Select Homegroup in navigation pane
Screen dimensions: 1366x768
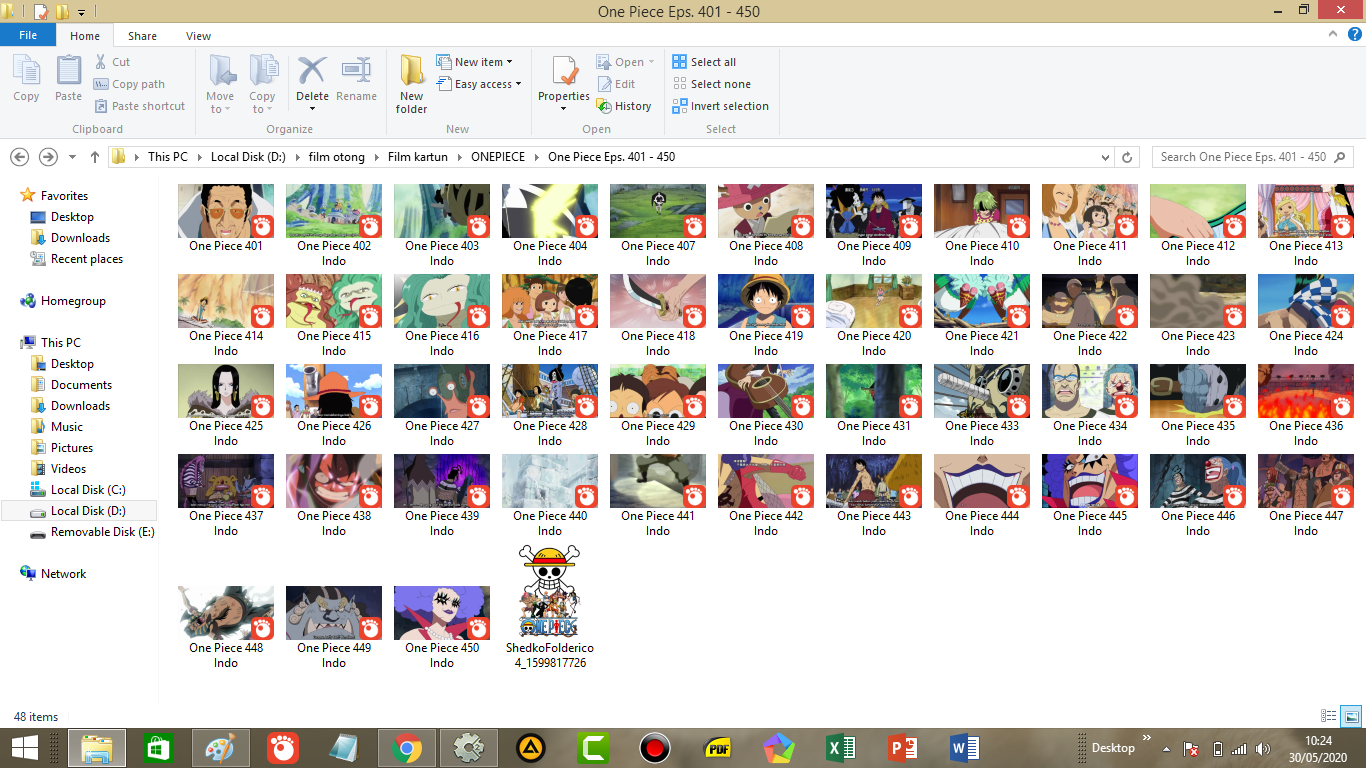pos(73,301)
